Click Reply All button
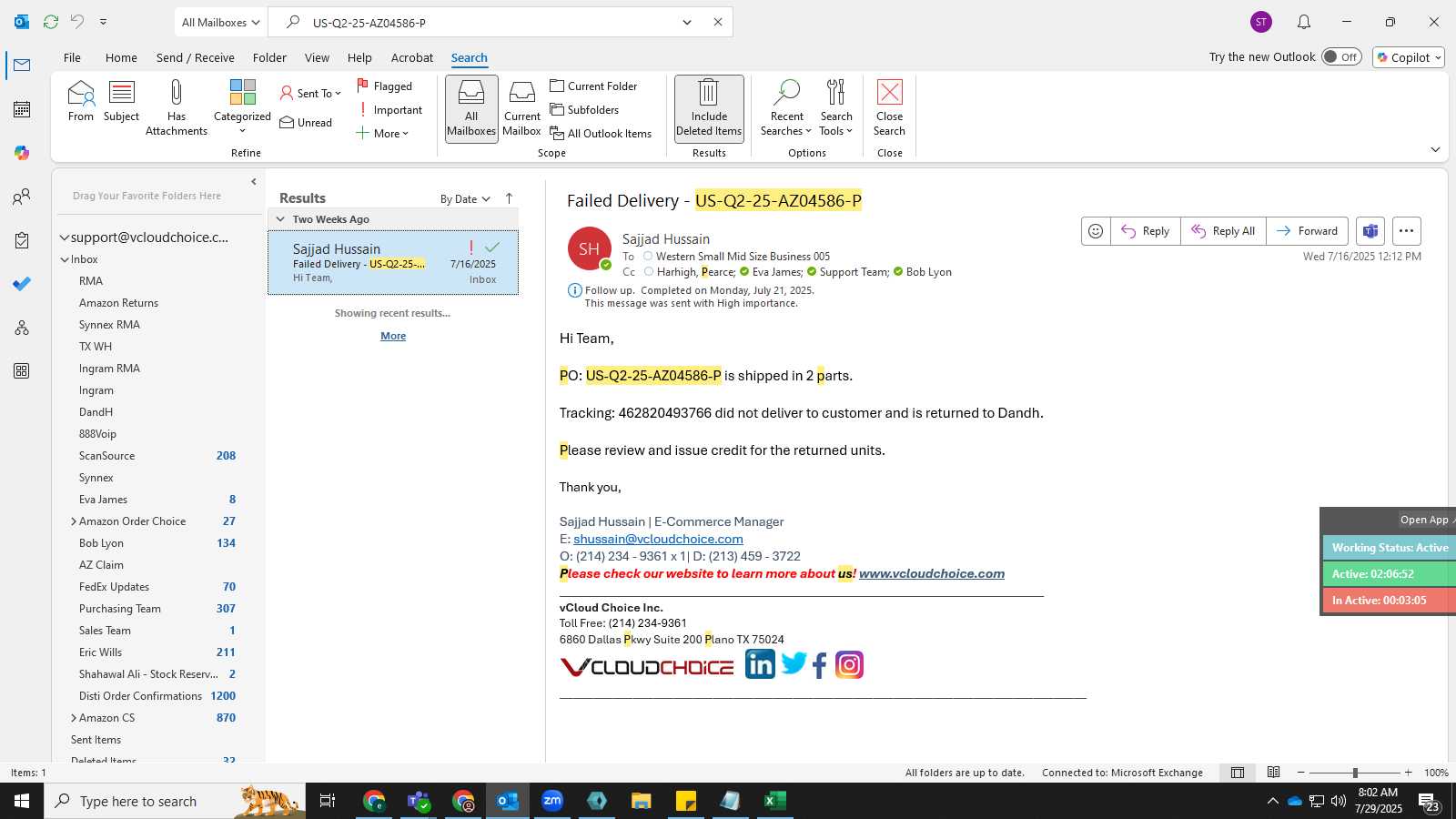This screenshot has width=1456, height=819. 1223,231
